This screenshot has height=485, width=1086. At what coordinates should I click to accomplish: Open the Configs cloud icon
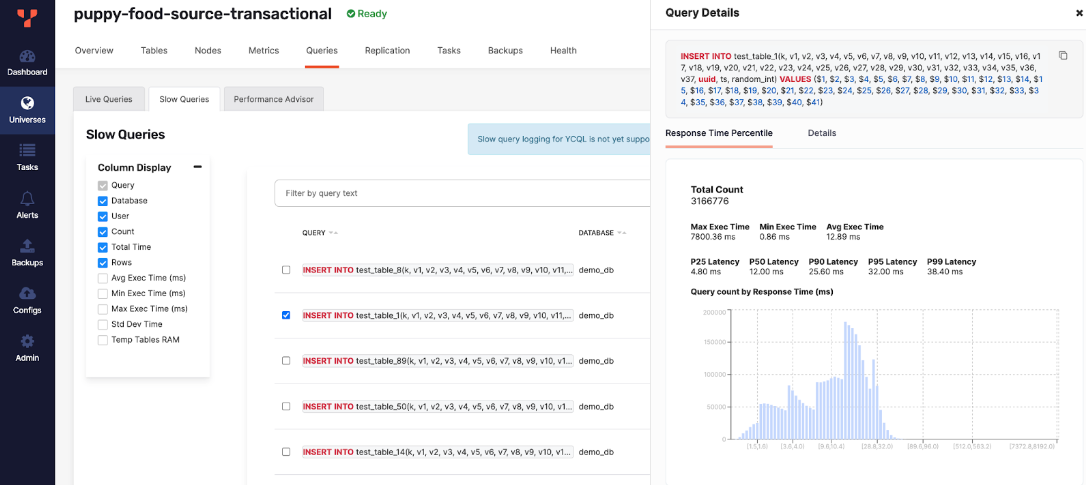tap(27, 294)
